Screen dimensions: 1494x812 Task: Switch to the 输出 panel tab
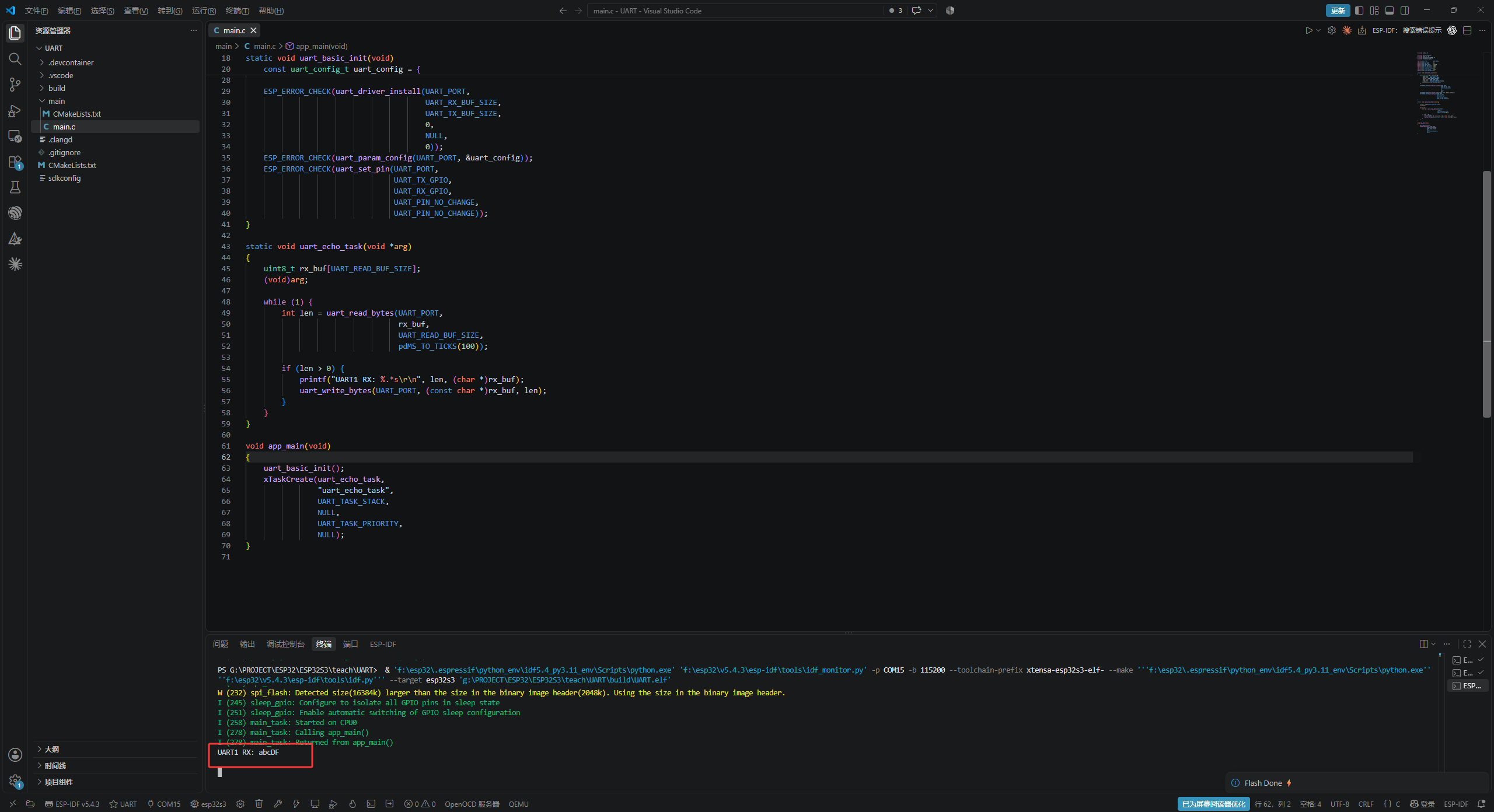247,644
